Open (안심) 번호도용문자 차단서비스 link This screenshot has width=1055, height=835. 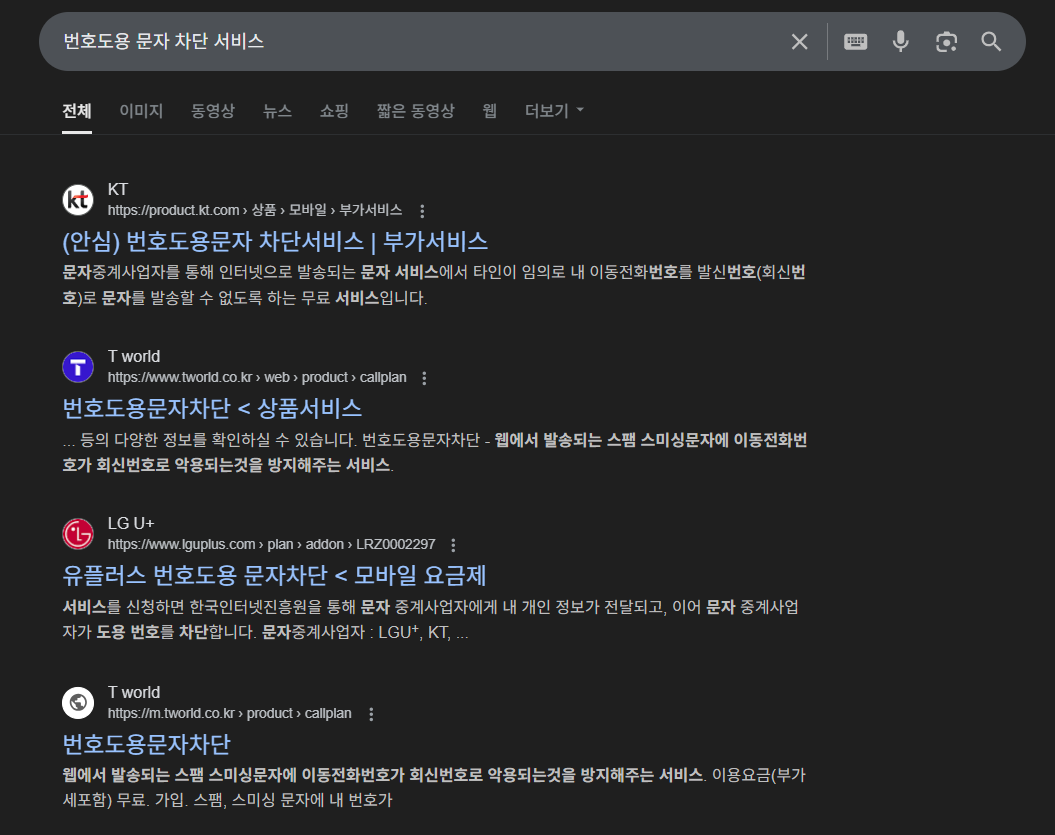[275, 242]
